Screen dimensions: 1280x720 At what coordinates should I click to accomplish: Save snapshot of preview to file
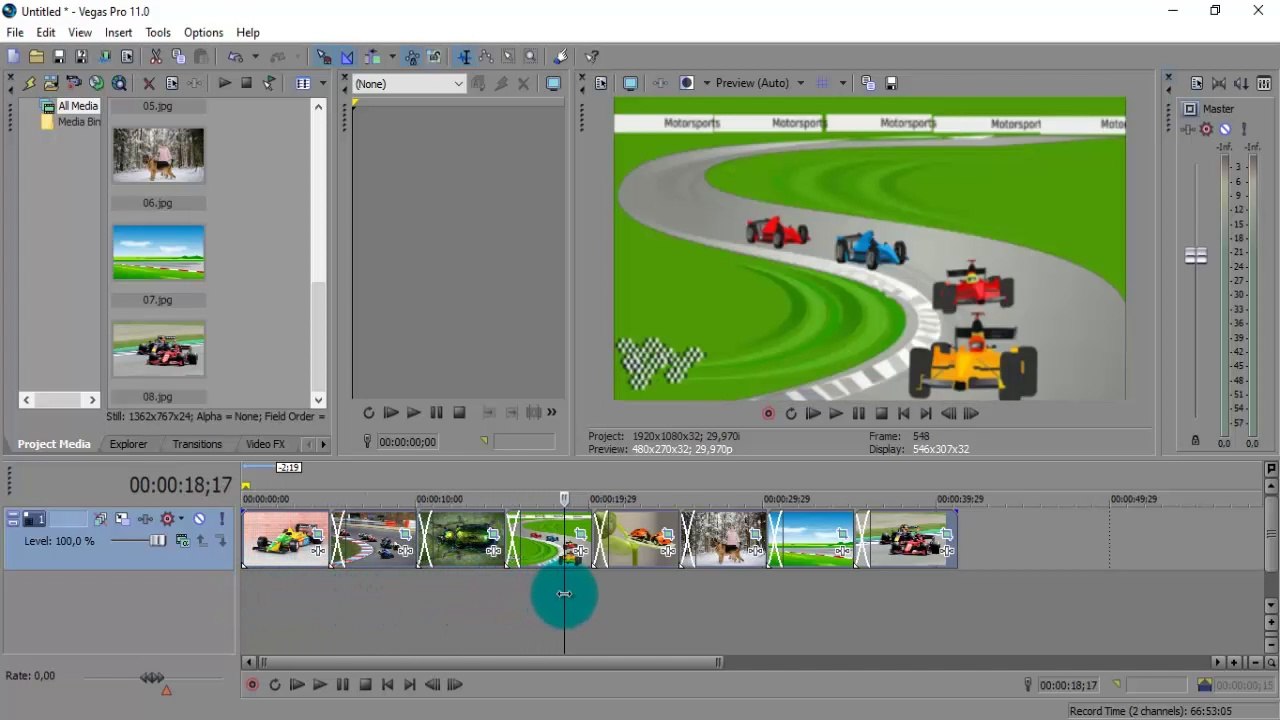tap(891, 84)
